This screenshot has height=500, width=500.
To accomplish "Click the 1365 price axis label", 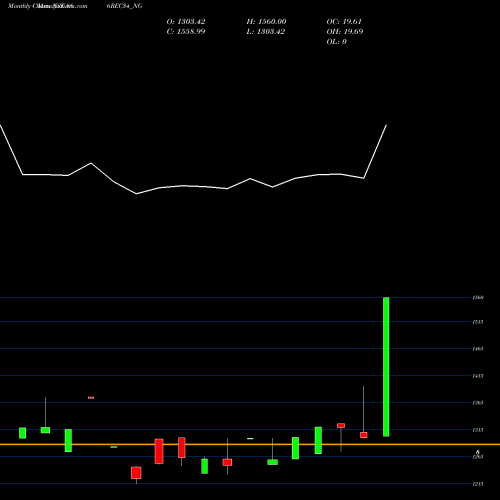I will [478, 403].
